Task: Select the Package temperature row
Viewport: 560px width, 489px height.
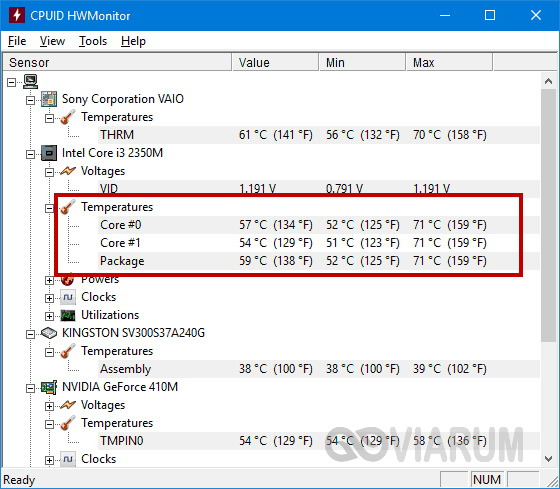Action: coord(319,261)
